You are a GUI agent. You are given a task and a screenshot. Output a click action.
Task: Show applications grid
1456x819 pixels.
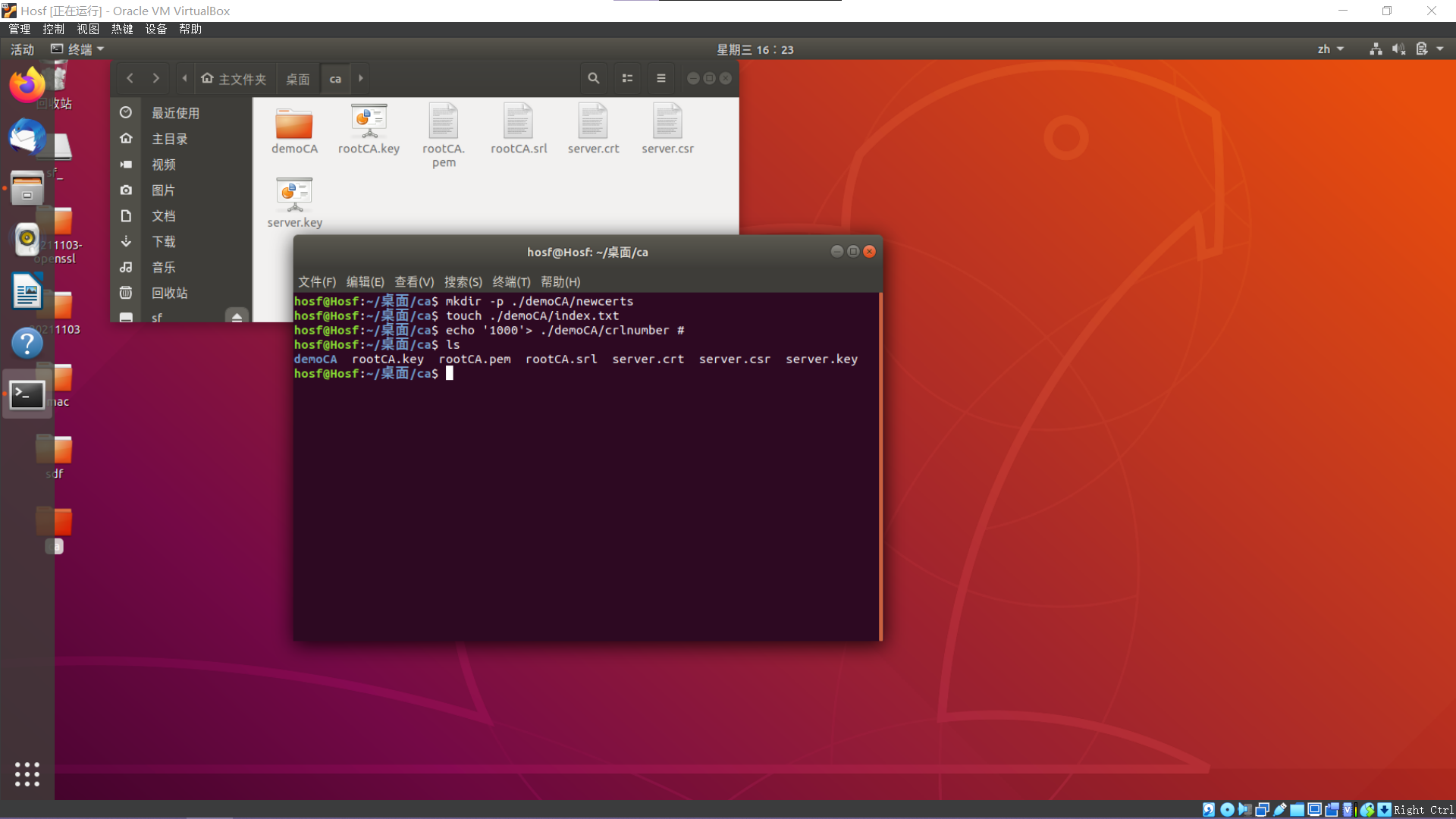click(27, 773)
